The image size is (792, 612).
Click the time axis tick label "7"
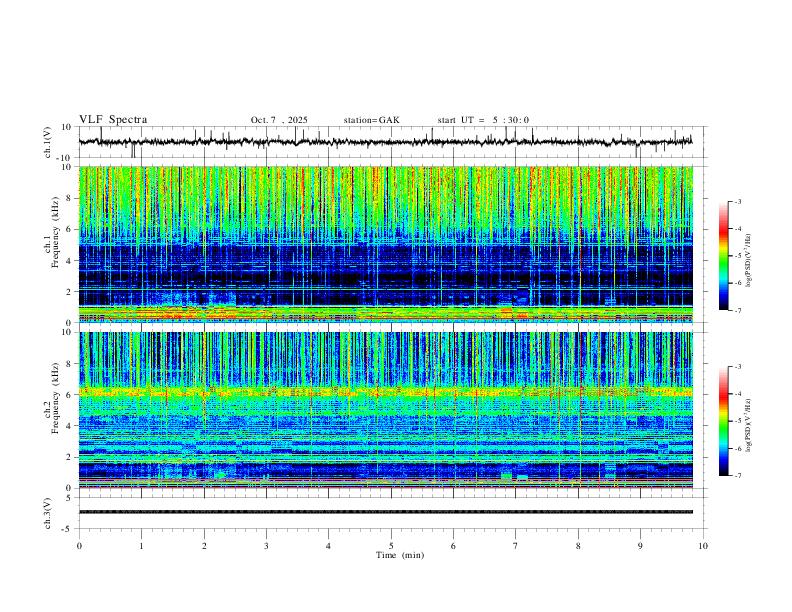pyautogui.click(x=516, y=546)
